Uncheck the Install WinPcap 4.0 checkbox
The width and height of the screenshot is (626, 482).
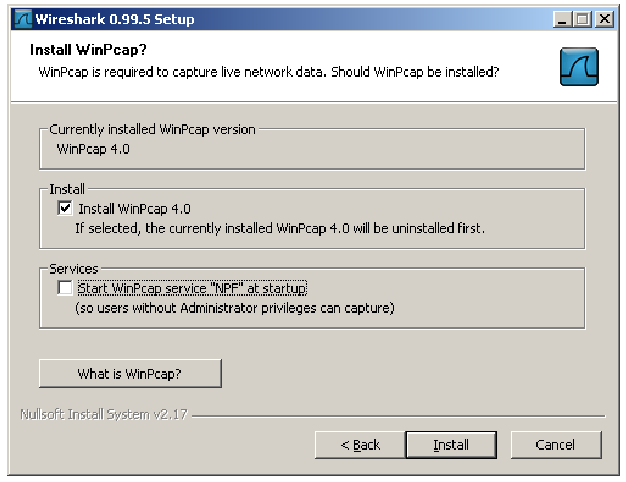[65, 208]
